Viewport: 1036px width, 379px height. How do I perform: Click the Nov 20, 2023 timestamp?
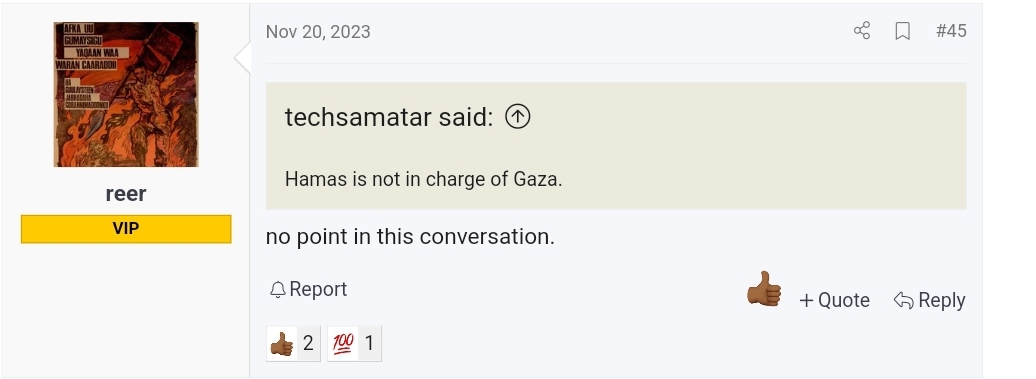pos(318,32)
